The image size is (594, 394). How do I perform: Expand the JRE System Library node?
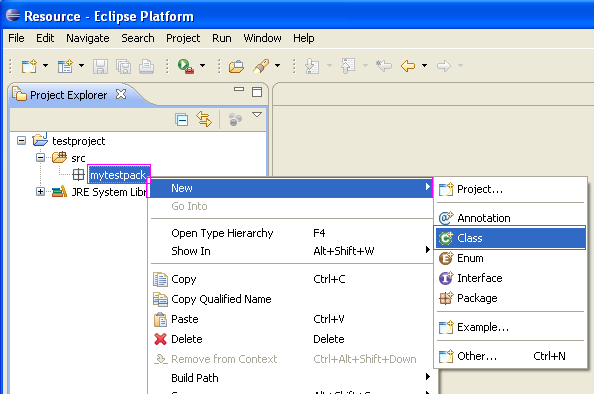tap(41, 192)
